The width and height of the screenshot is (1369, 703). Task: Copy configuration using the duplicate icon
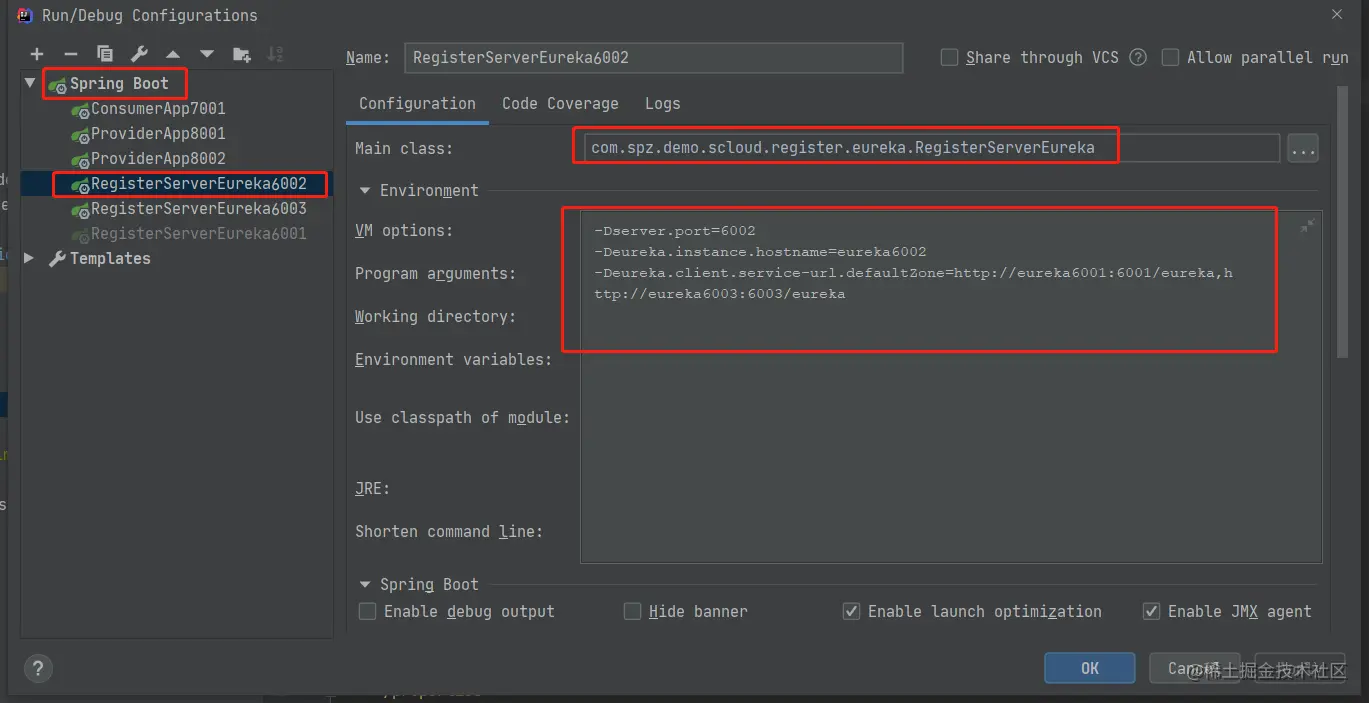pos(105,54)
